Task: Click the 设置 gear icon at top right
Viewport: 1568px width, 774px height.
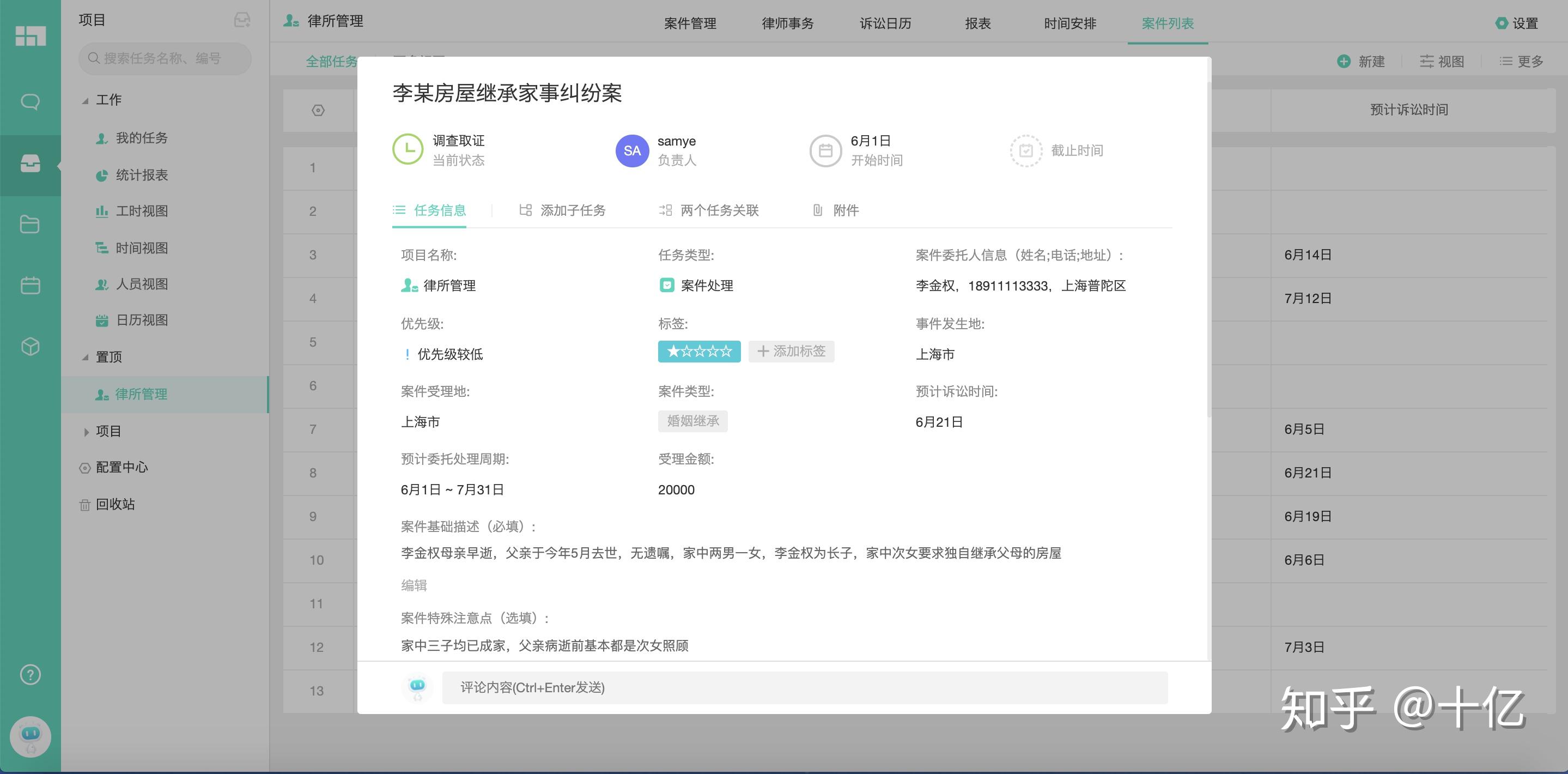Action: (1502, 23)
